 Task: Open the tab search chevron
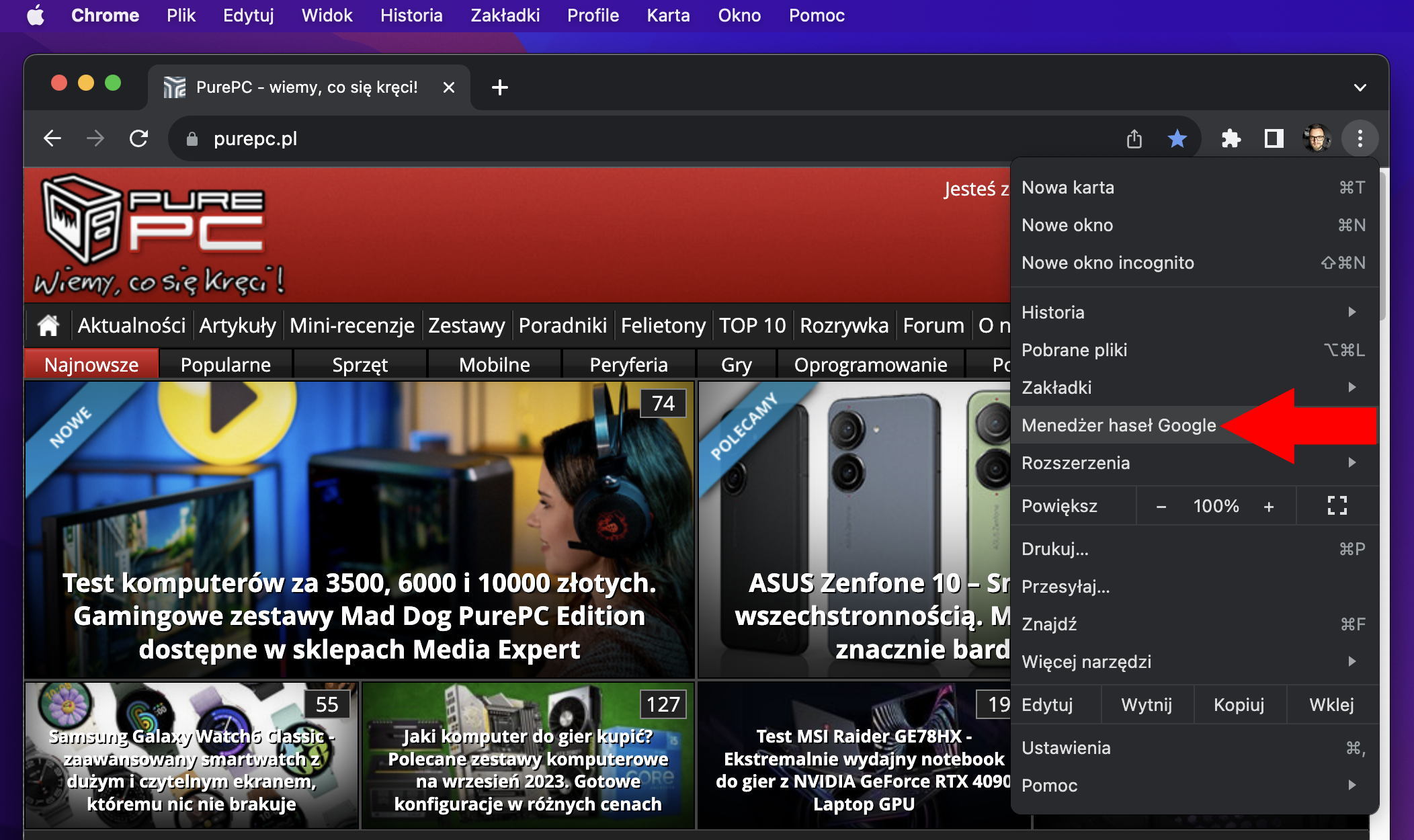click(1361, 87)
